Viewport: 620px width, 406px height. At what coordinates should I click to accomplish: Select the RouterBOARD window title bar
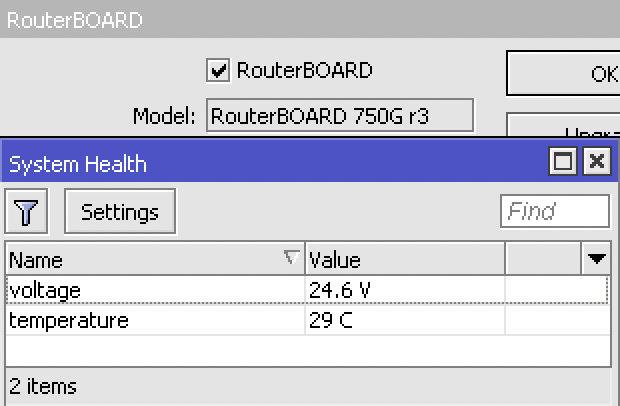[x=310, y=19]
